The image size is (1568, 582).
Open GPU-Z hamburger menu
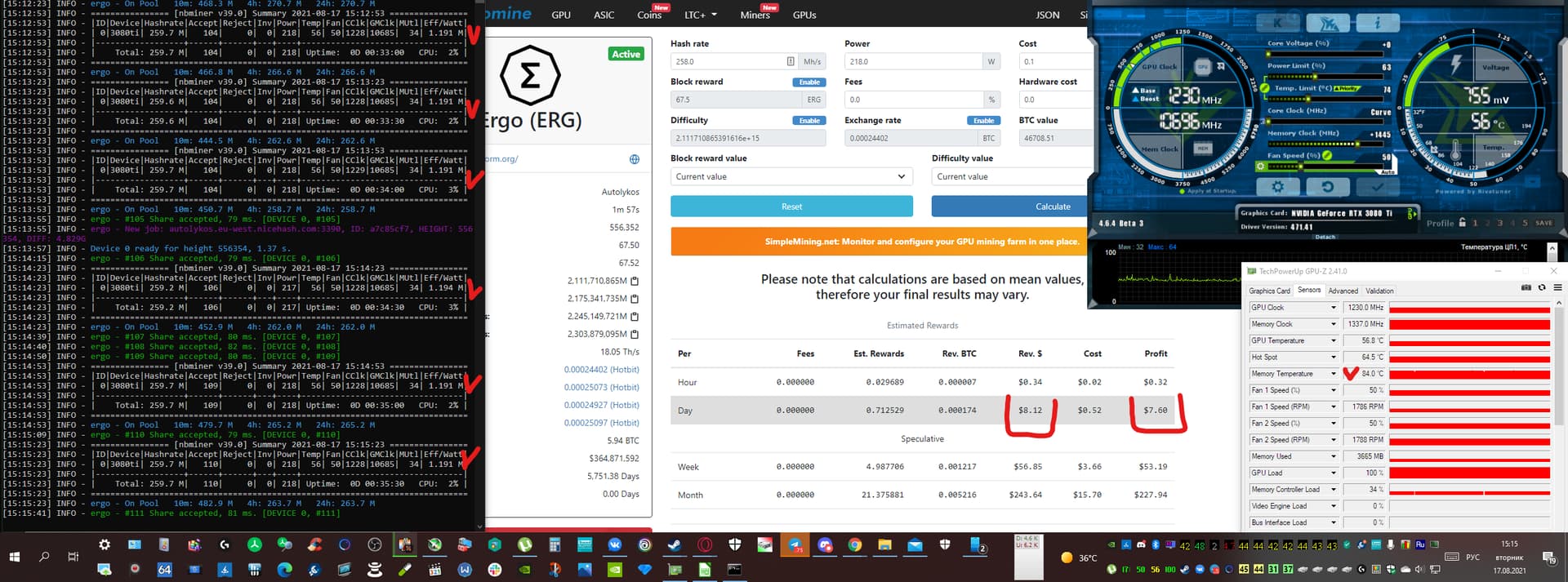(1557, 287)
